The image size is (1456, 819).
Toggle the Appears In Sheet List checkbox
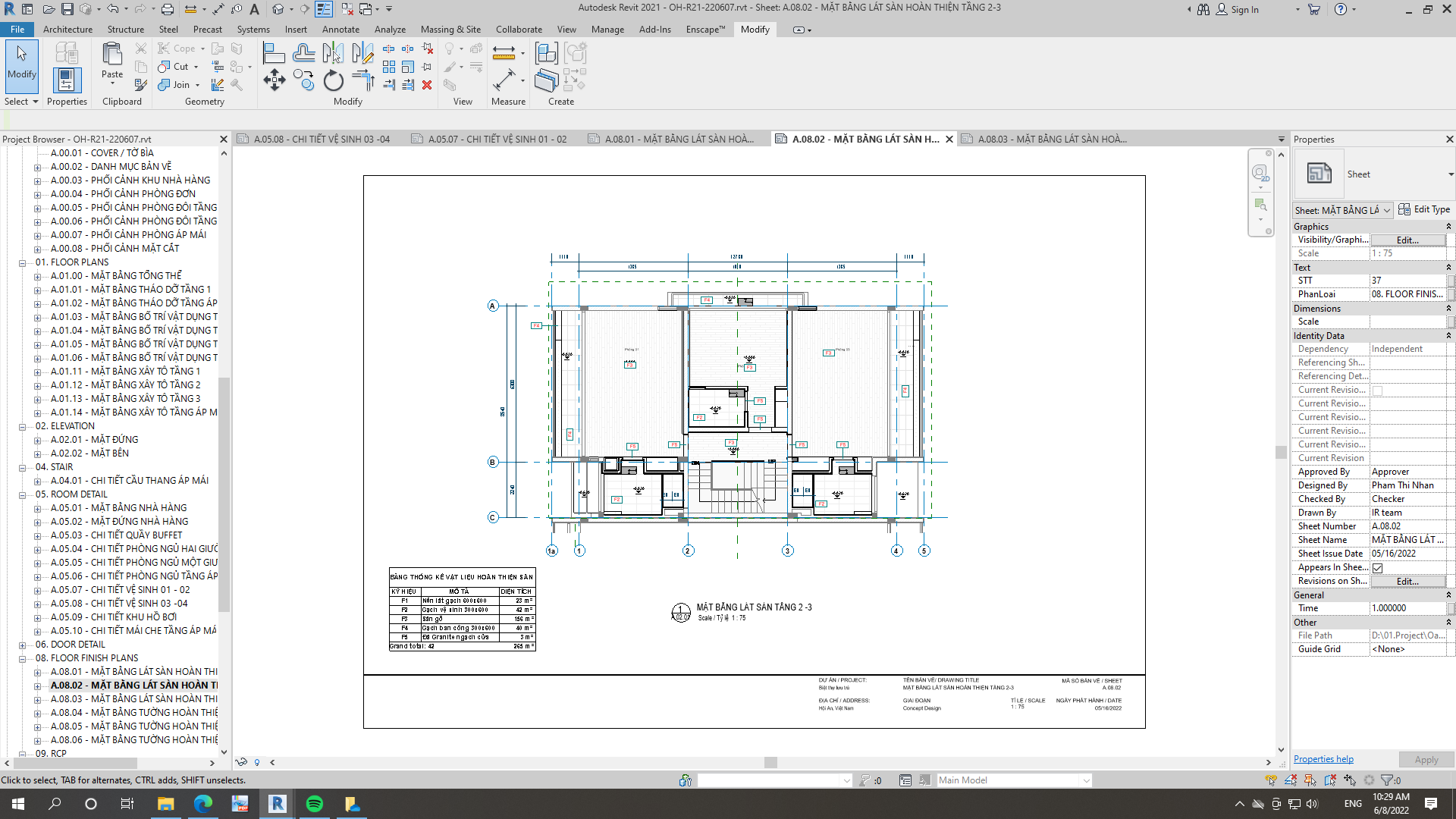pos(1377,567)
